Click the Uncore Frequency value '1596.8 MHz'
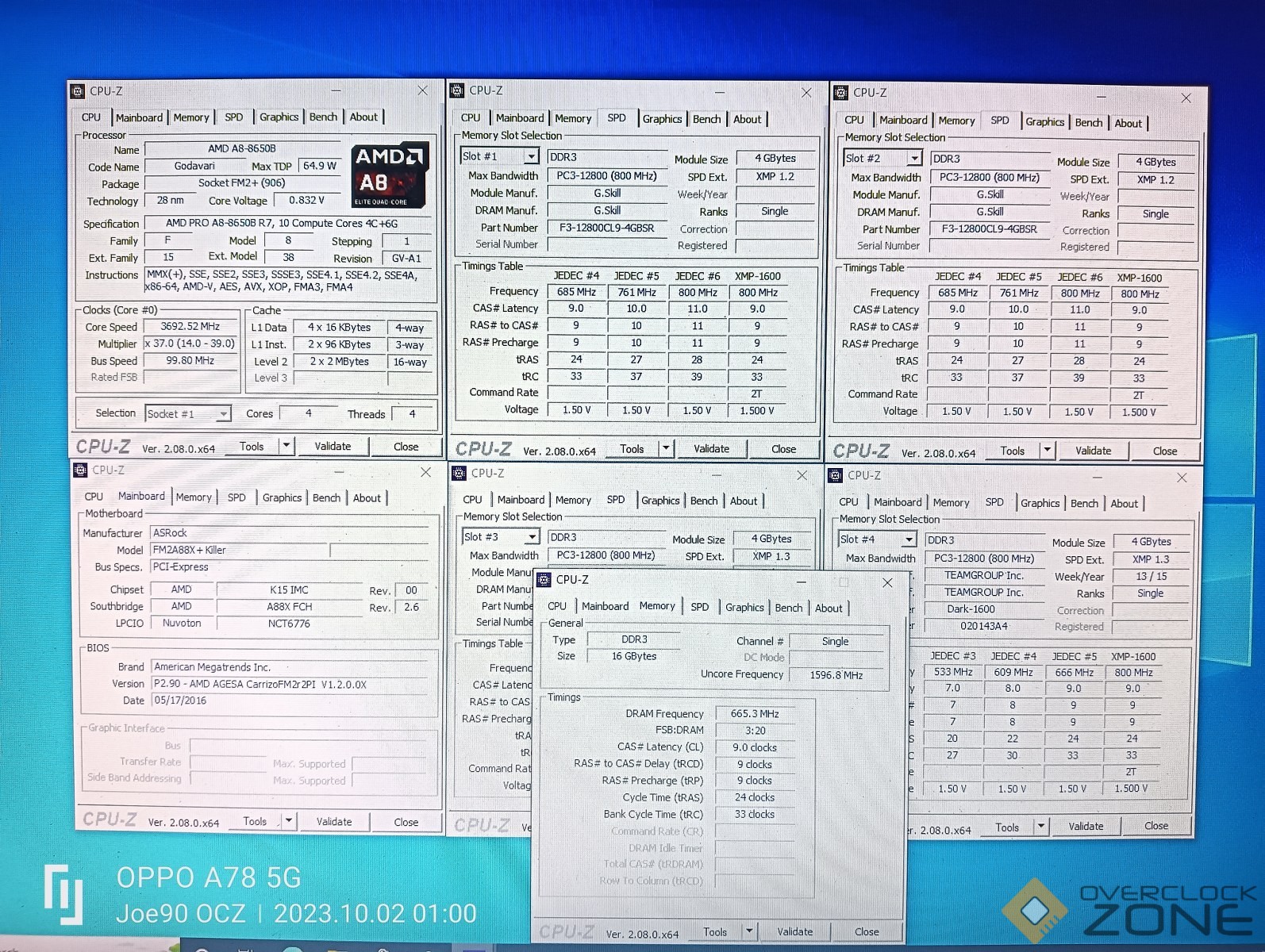The width and height of the screenshot is (1265, 952). pos(836,675)
